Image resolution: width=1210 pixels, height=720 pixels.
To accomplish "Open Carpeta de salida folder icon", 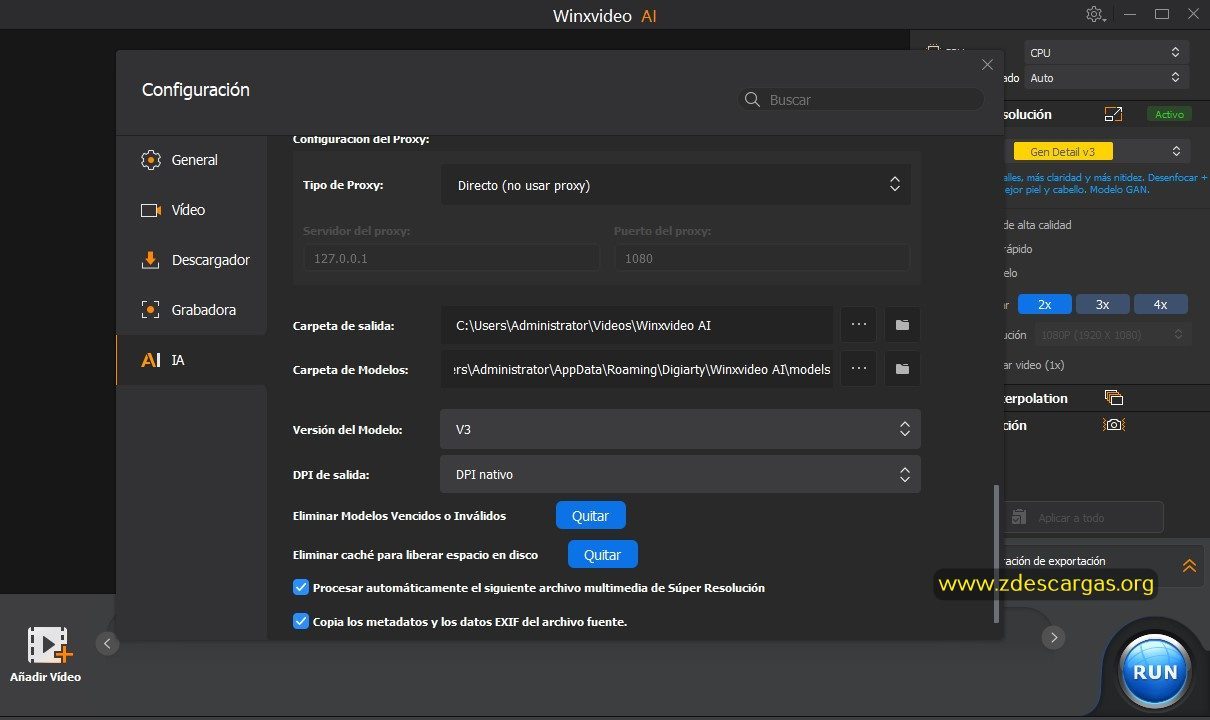I will pos(902,325).
